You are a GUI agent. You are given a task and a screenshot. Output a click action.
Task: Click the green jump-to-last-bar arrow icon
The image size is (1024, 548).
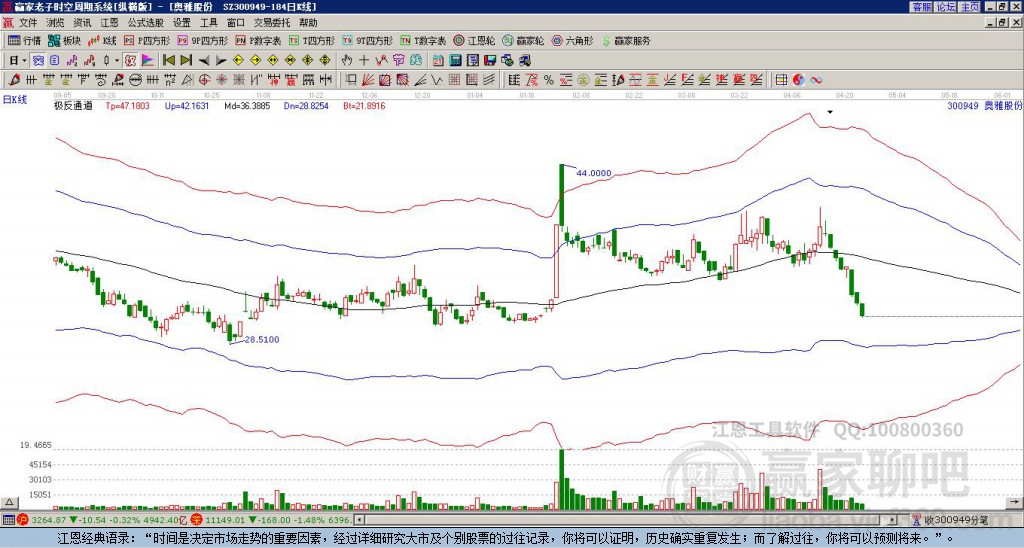pyautogui.click(x=186, y=61)
